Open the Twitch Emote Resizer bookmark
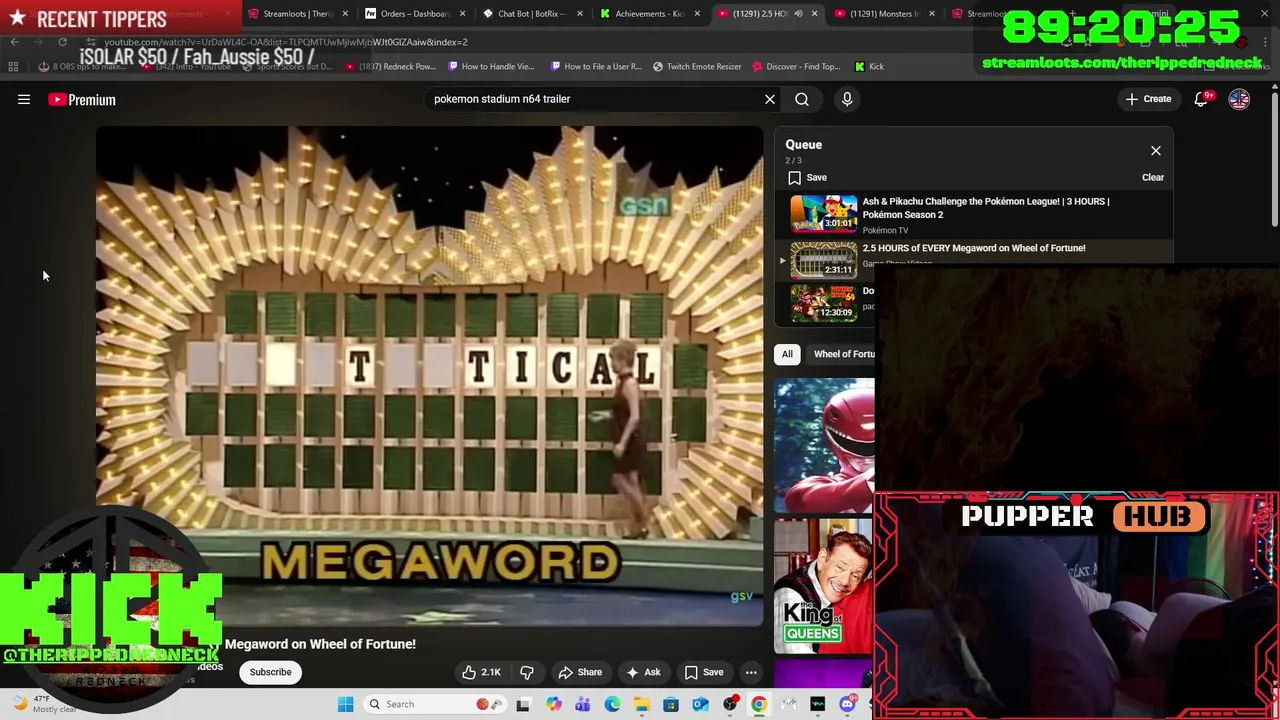 click(x=697, y=66)
